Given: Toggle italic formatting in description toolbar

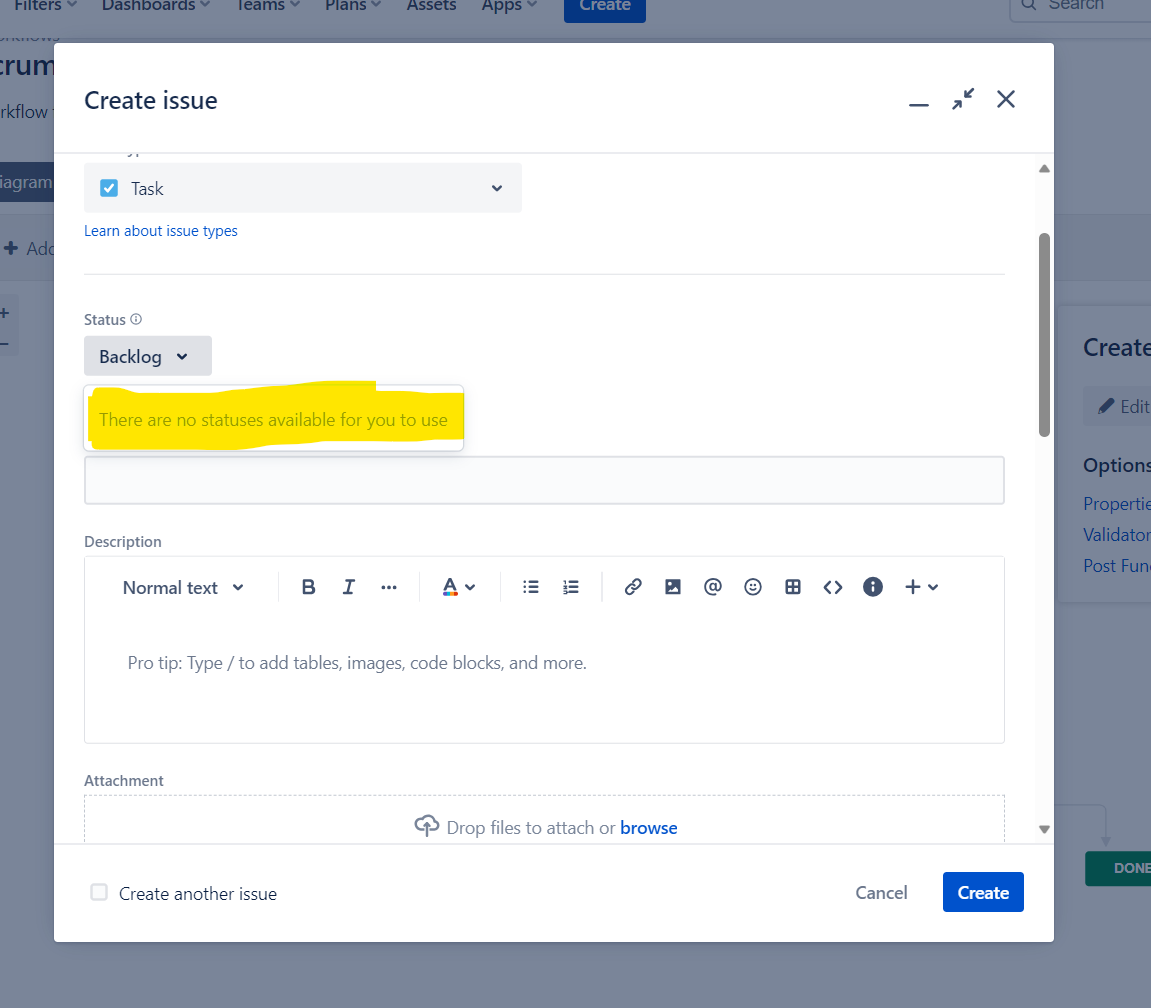Looking at the screenshot, I should (x=349, y=587).
